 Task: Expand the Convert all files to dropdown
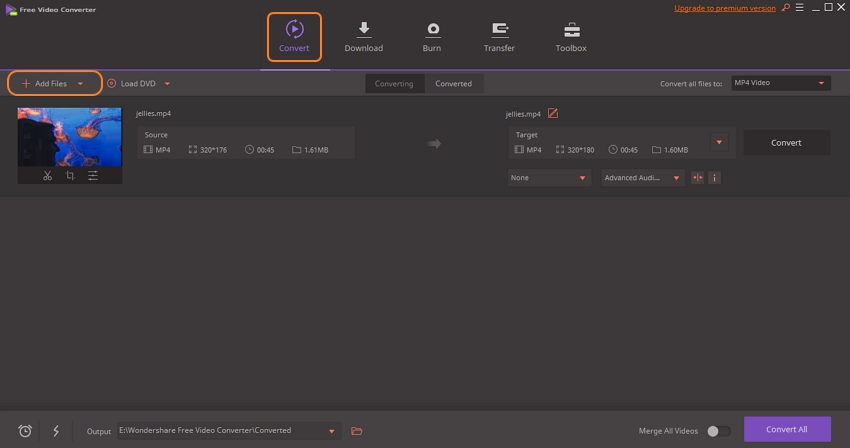pos(780,84)
